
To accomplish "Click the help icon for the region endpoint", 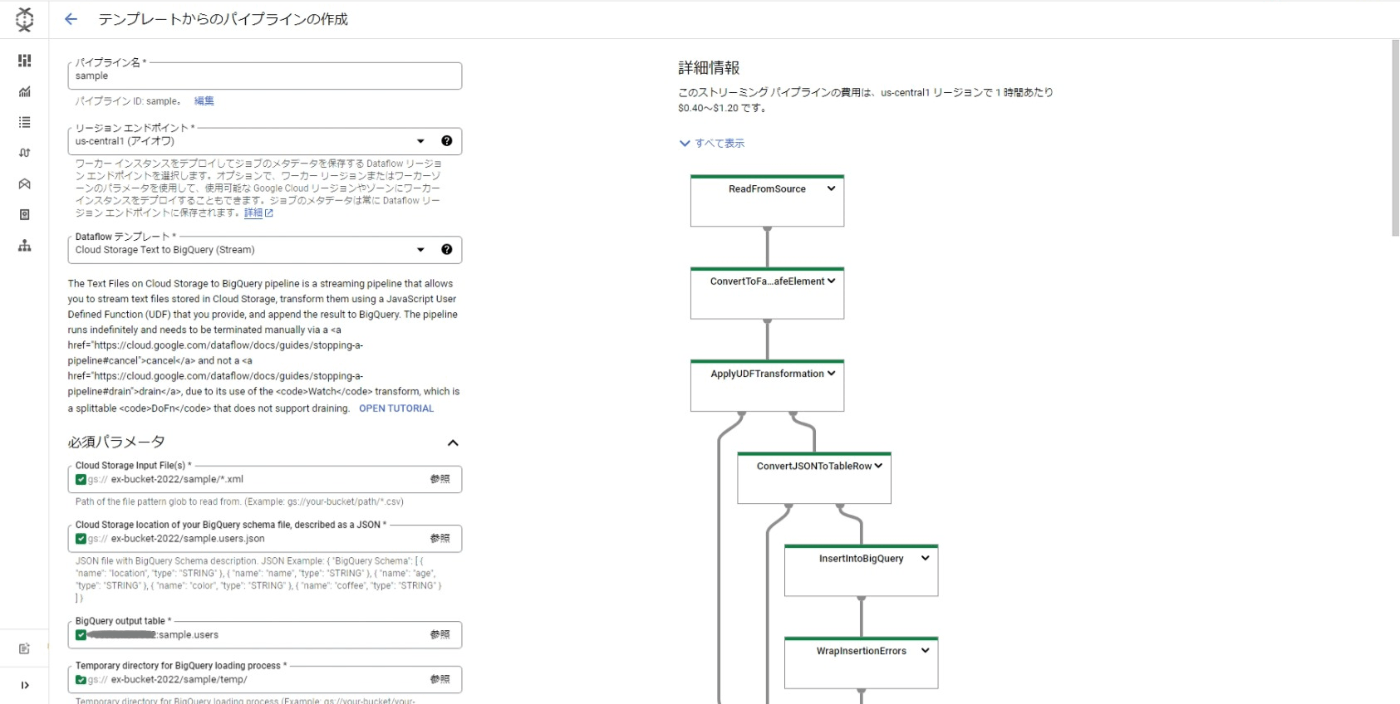I will tap(446, 141).
